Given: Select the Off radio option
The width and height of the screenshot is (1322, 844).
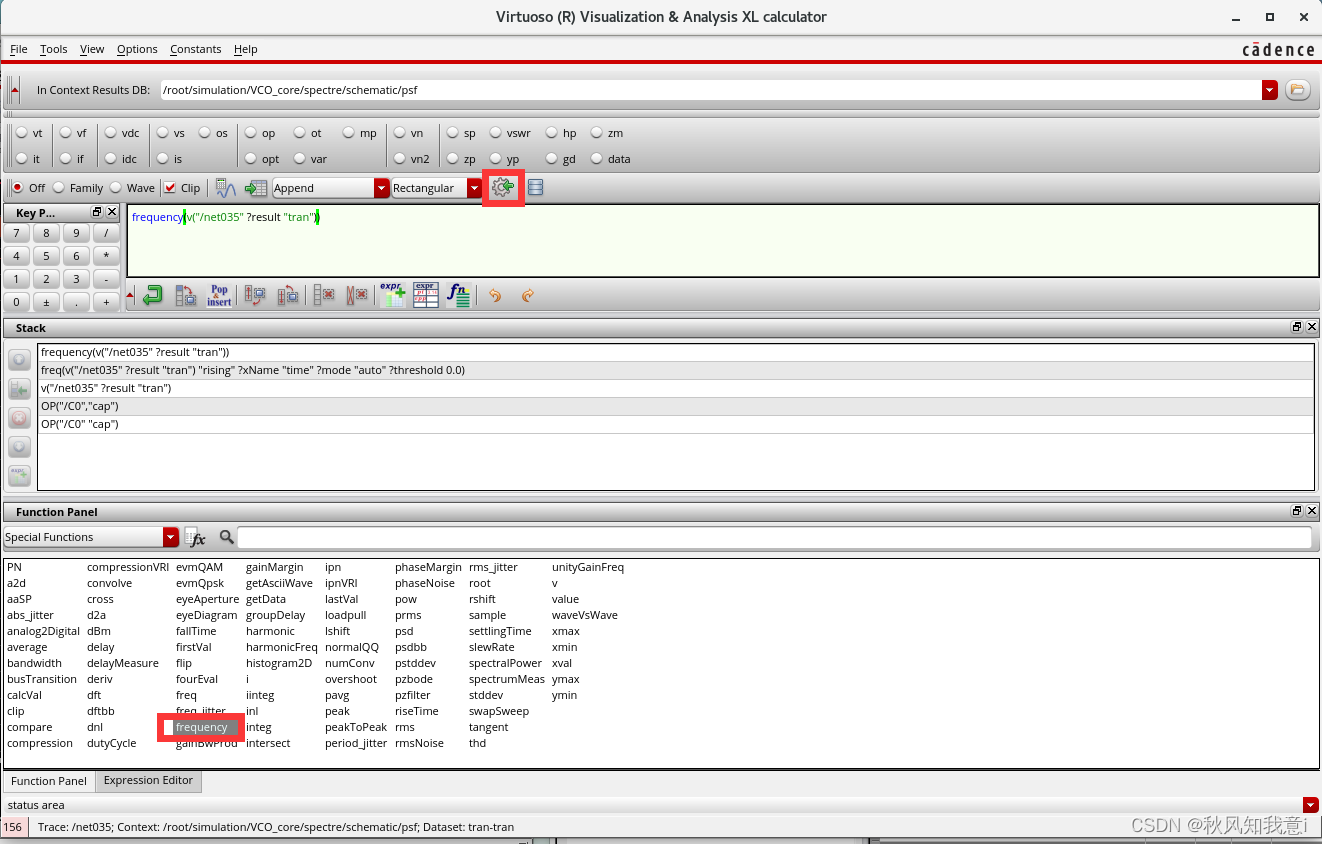Looking at the screenshot, I should pyautogui.click(x=18, y=187).
